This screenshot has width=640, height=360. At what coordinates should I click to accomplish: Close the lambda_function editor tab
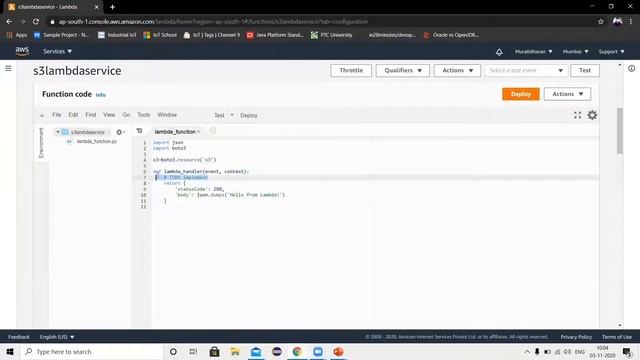(199, 132)
